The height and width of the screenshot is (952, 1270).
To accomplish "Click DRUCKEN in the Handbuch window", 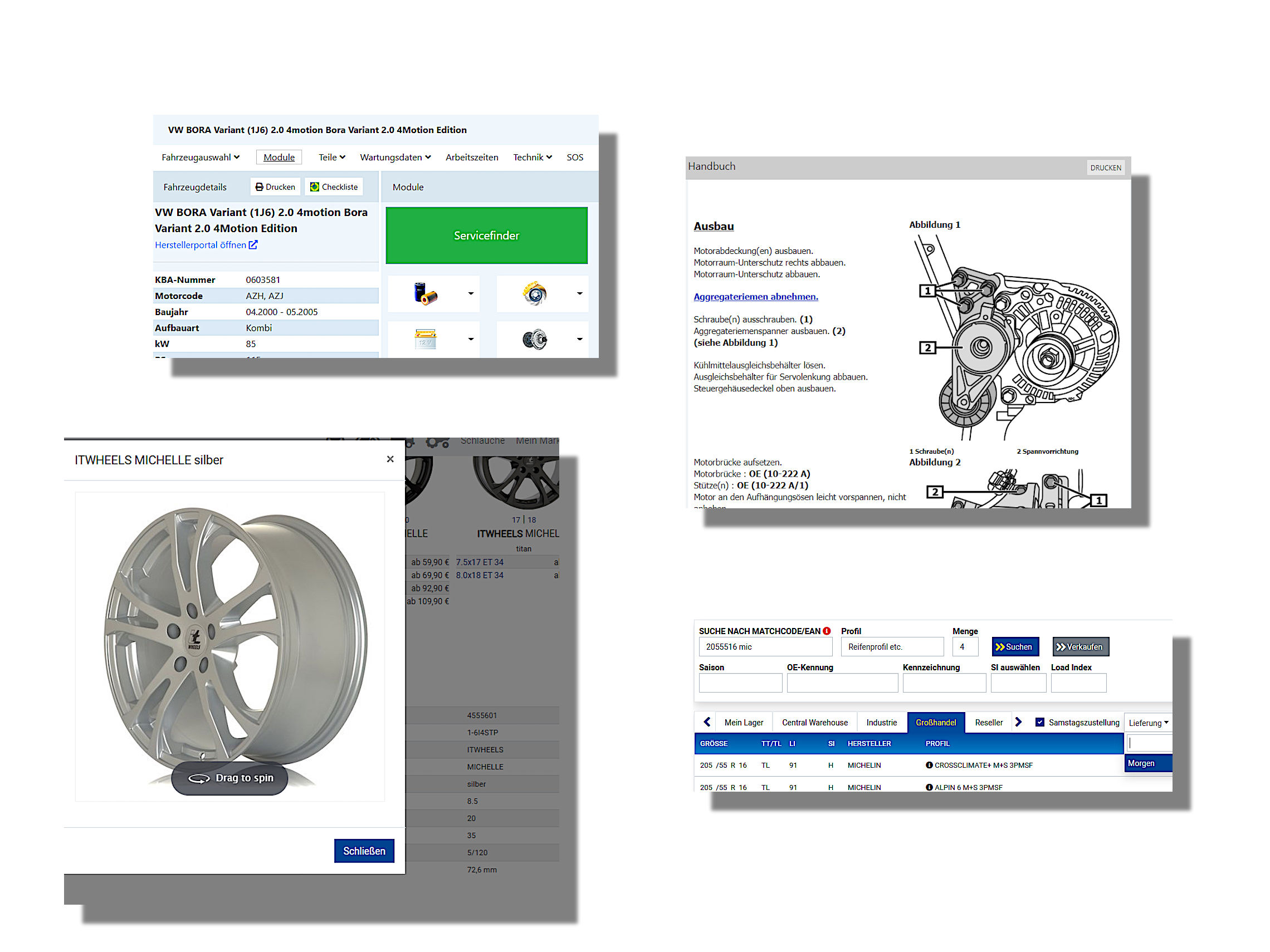I will point(1105,168).
